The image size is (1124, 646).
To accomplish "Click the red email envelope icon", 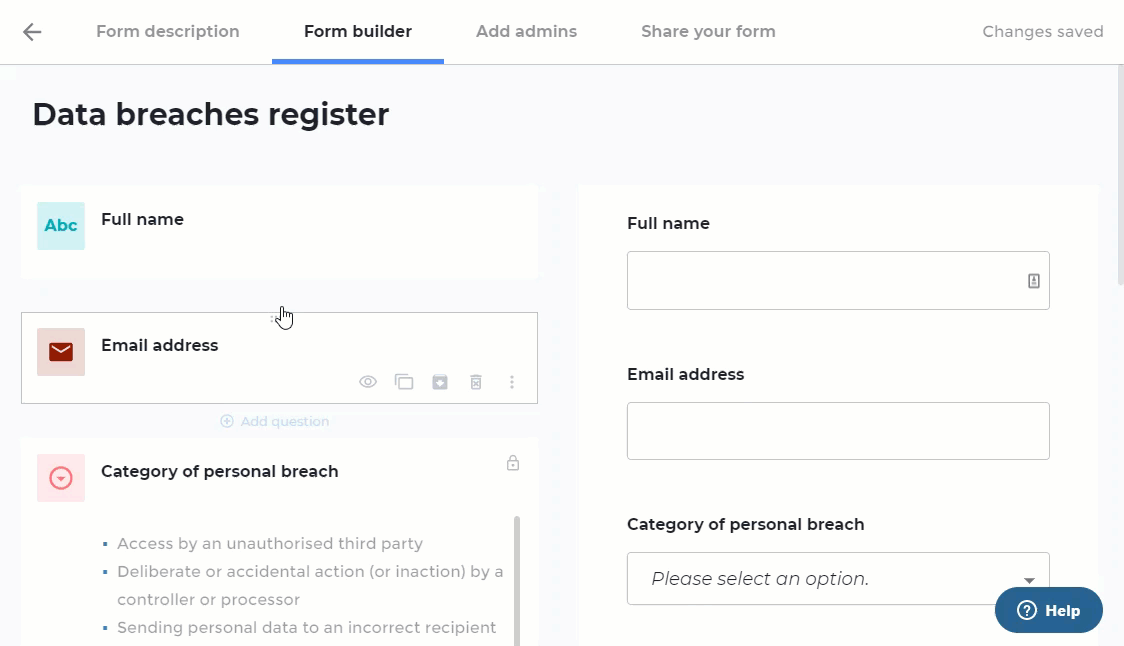I will (x=61, y=352).
